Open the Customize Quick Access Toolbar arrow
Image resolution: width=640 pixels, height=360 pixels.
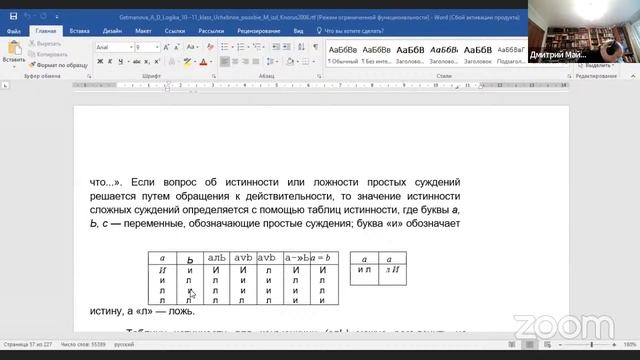pos(57,17)
